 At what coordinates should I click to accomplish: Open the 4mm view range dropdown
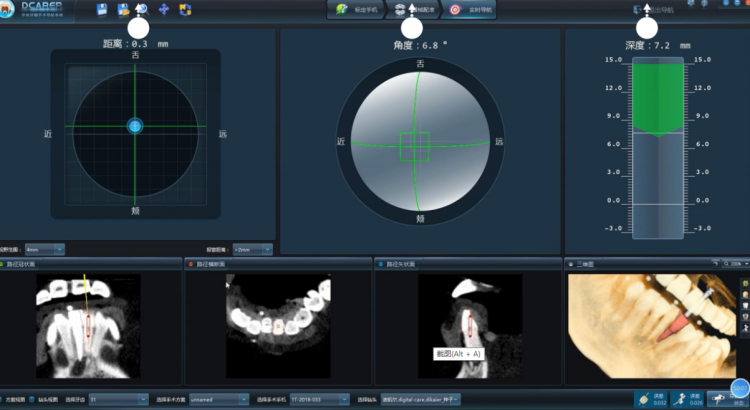(45, 249)
